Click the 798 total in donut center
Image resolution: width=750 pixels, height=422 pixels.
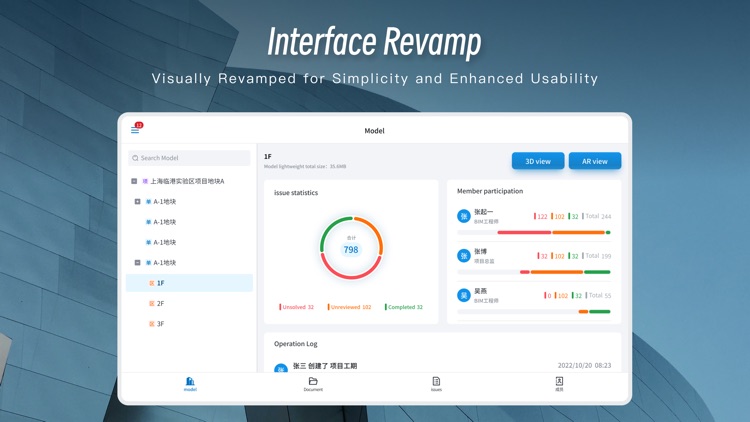coord(351,250)
